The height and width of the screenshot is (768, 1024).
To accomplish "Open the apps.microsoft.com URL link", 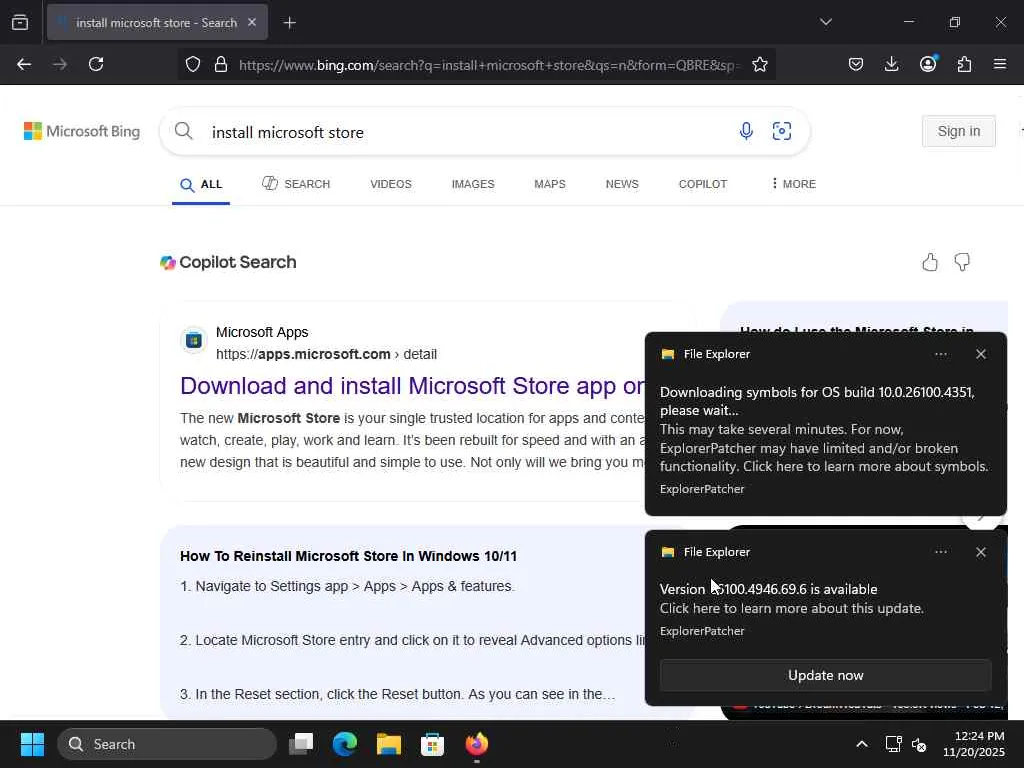I will (327, 355).
